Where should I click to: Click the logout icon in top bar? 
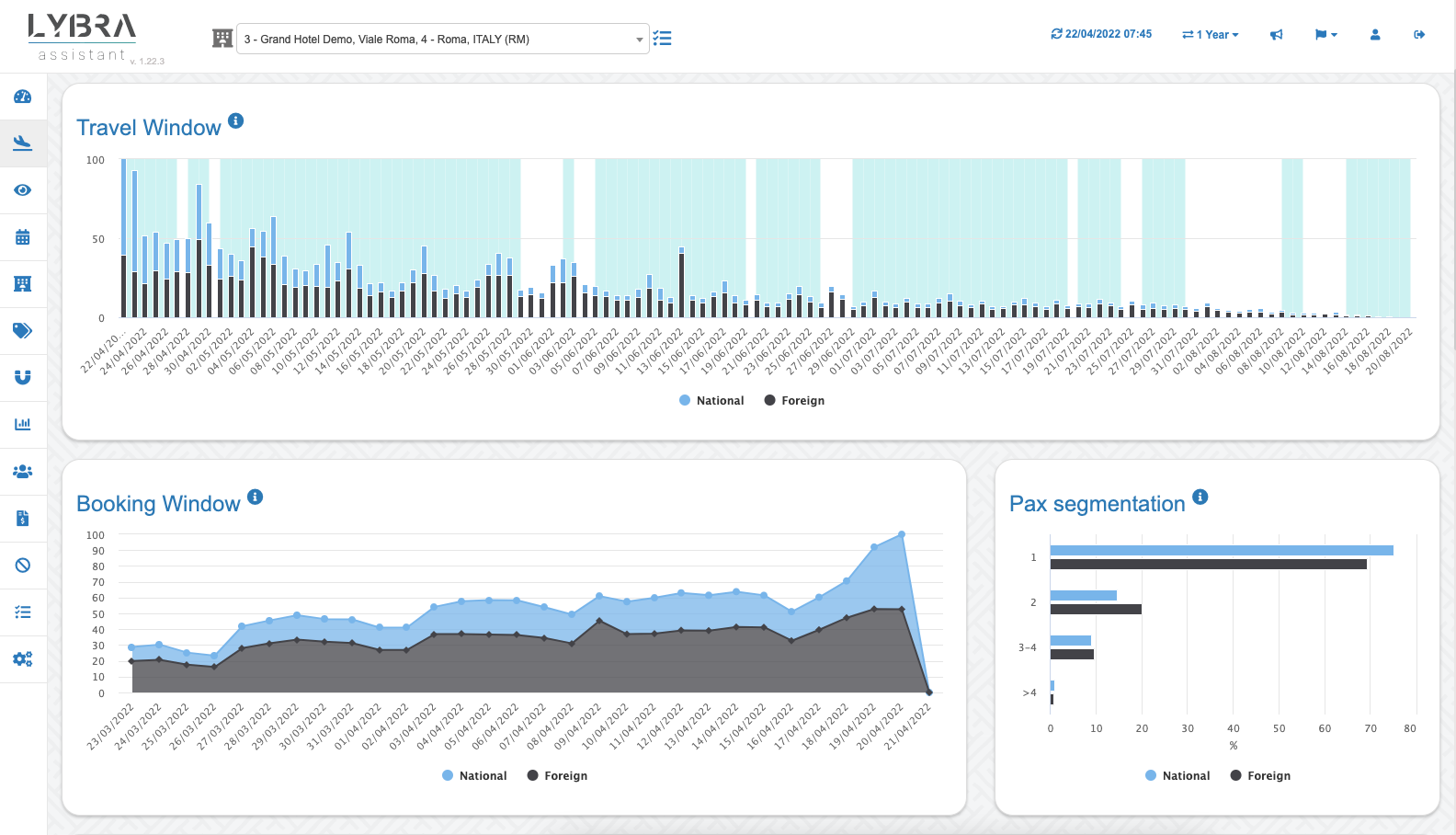[1419, 35]
